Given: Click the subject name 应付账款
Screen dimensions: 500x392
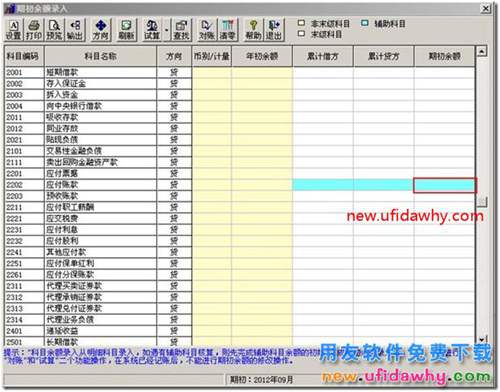Looking at the screenshot, I should [x=62, y=185].
